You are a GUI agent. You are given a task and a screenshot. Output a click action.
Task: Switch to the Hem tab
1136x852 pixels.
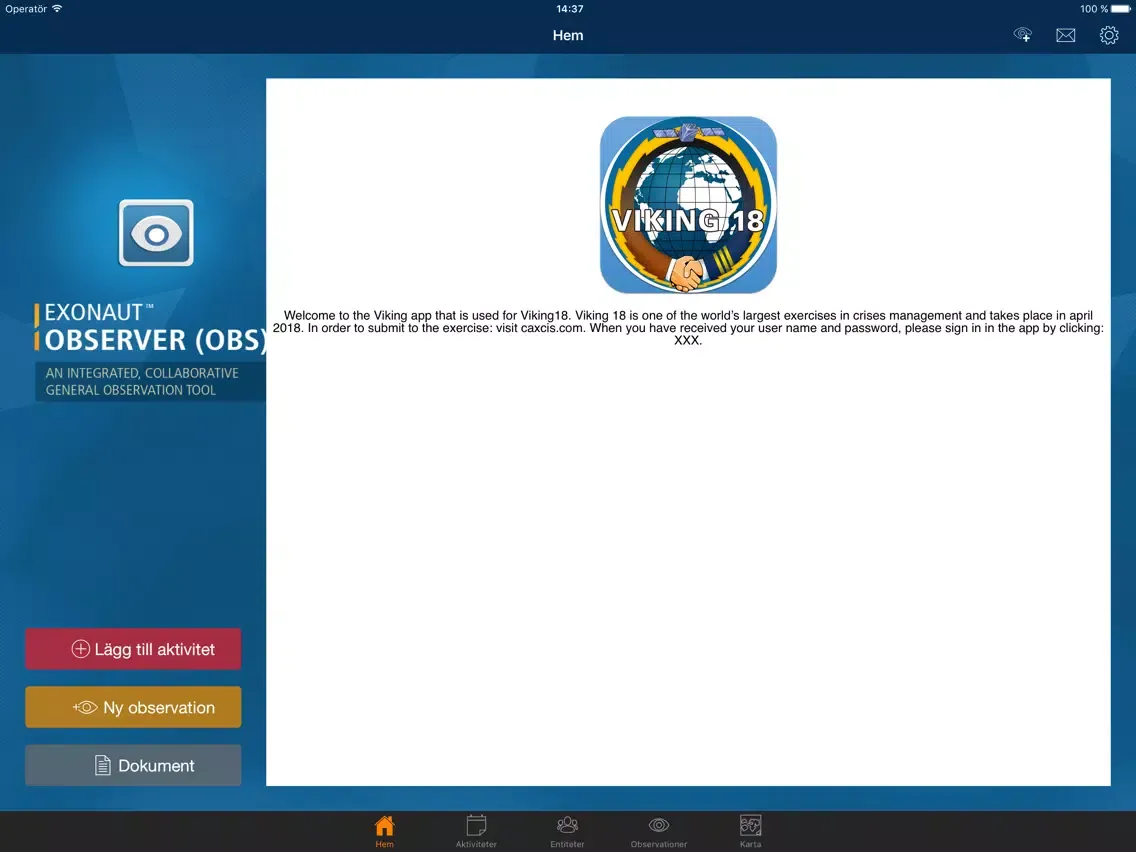385,831
